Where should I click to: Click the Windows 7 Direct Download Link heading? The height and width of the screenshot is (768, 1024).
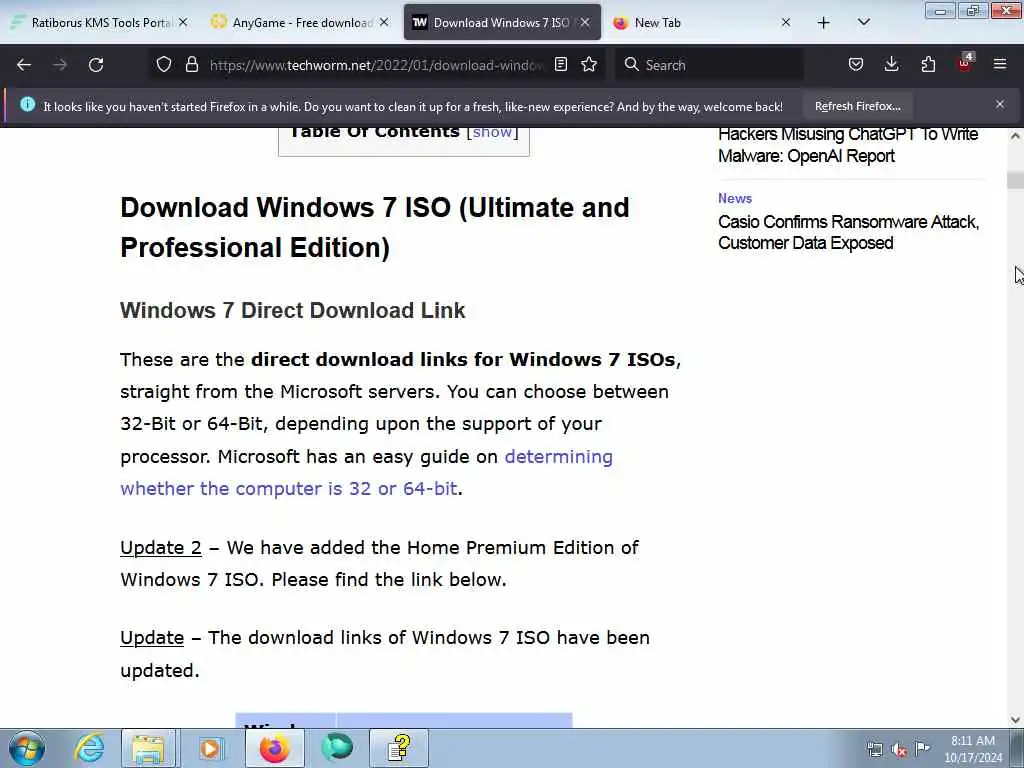click(293, 310)
